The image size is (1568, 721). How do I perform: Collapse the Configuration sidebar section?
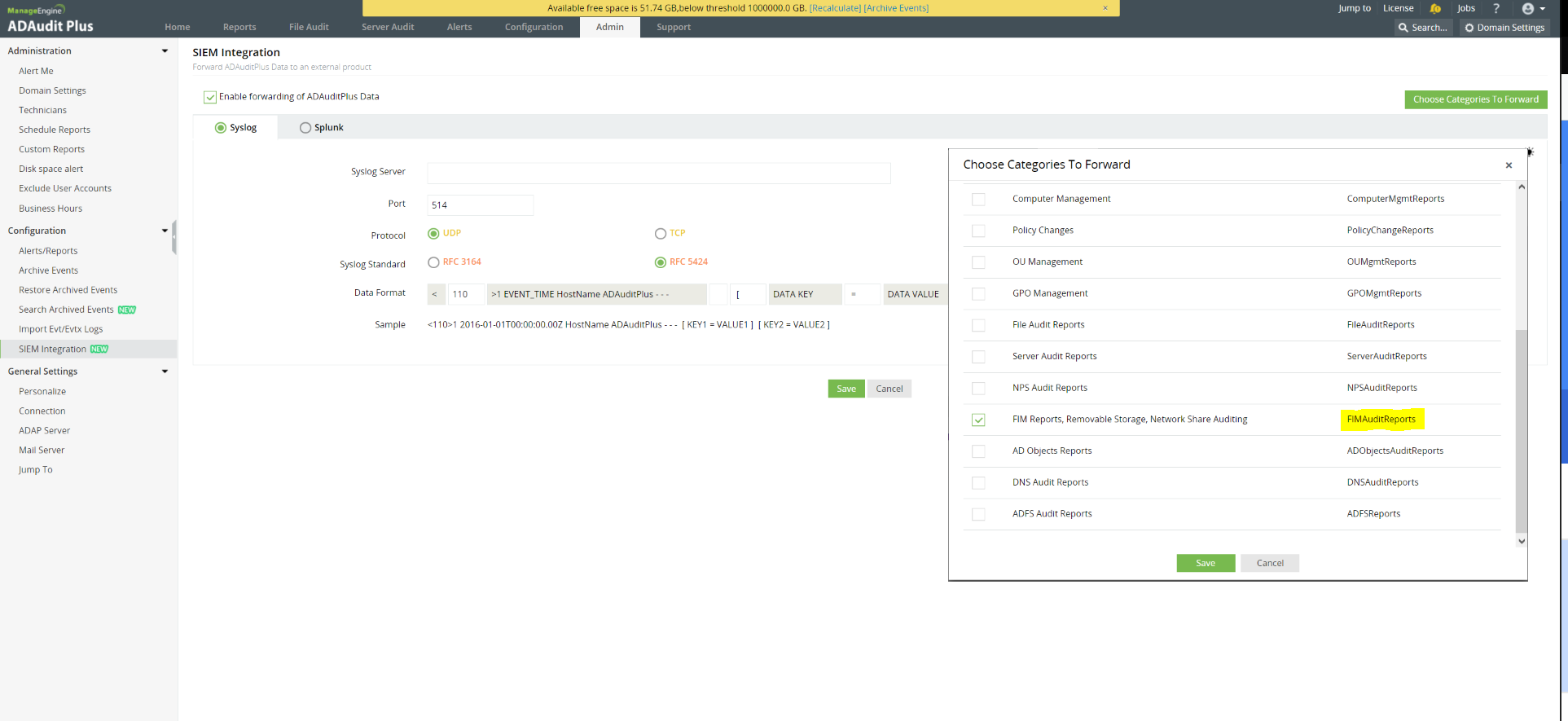(x=165, y=231)
